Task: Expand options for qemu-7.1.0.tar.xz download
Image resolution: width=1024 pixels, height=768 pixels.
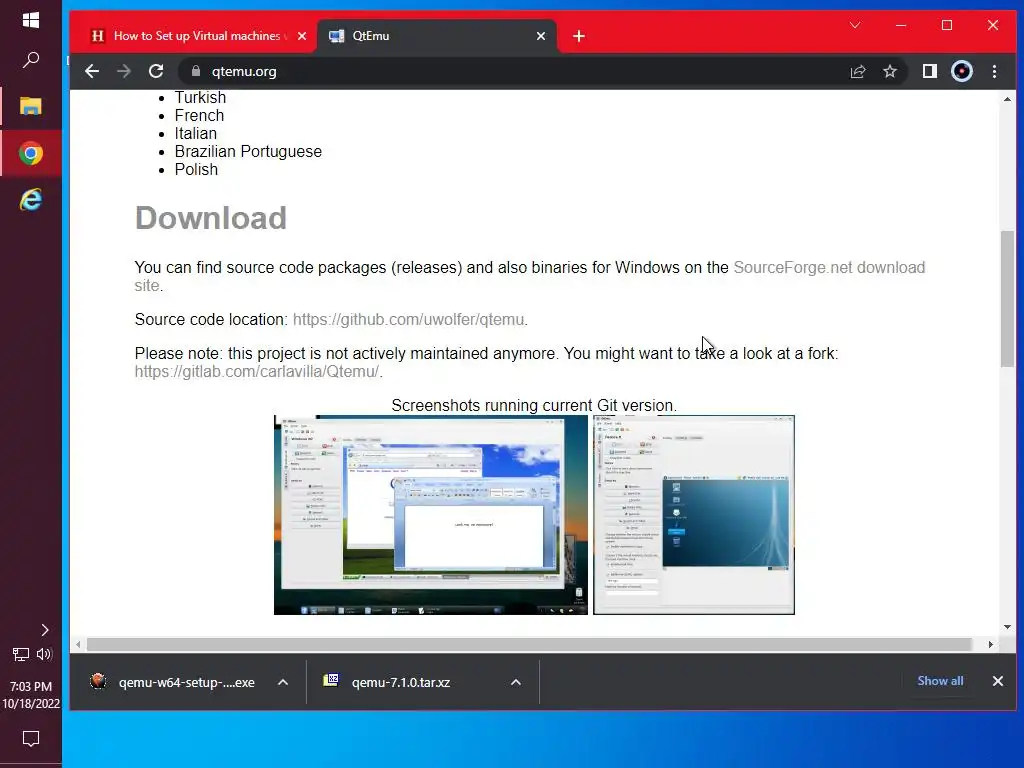Action: pyautogui.click(x=516, y=682)
